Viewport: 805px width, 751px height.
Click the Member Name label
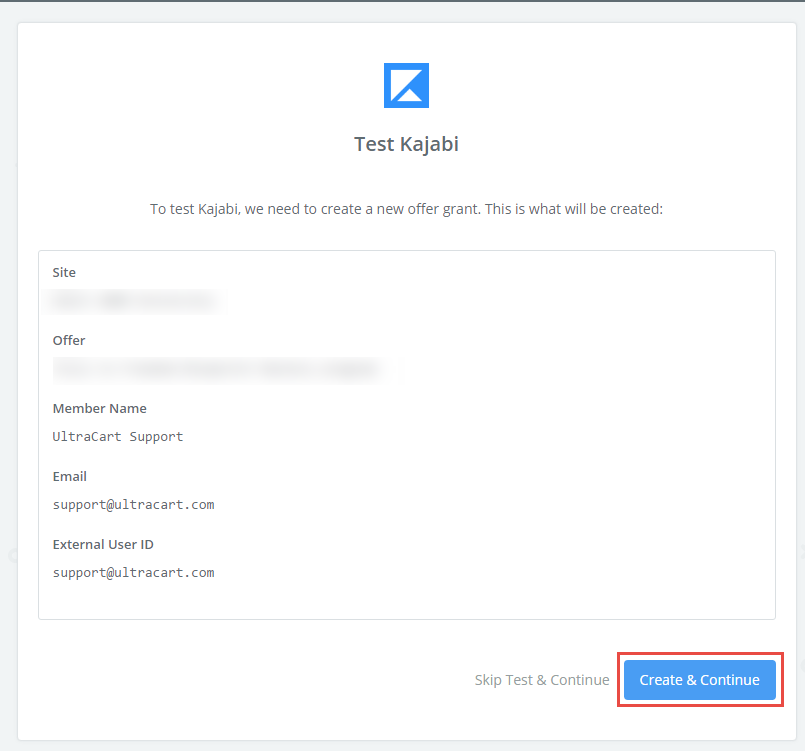click(100, 409)
